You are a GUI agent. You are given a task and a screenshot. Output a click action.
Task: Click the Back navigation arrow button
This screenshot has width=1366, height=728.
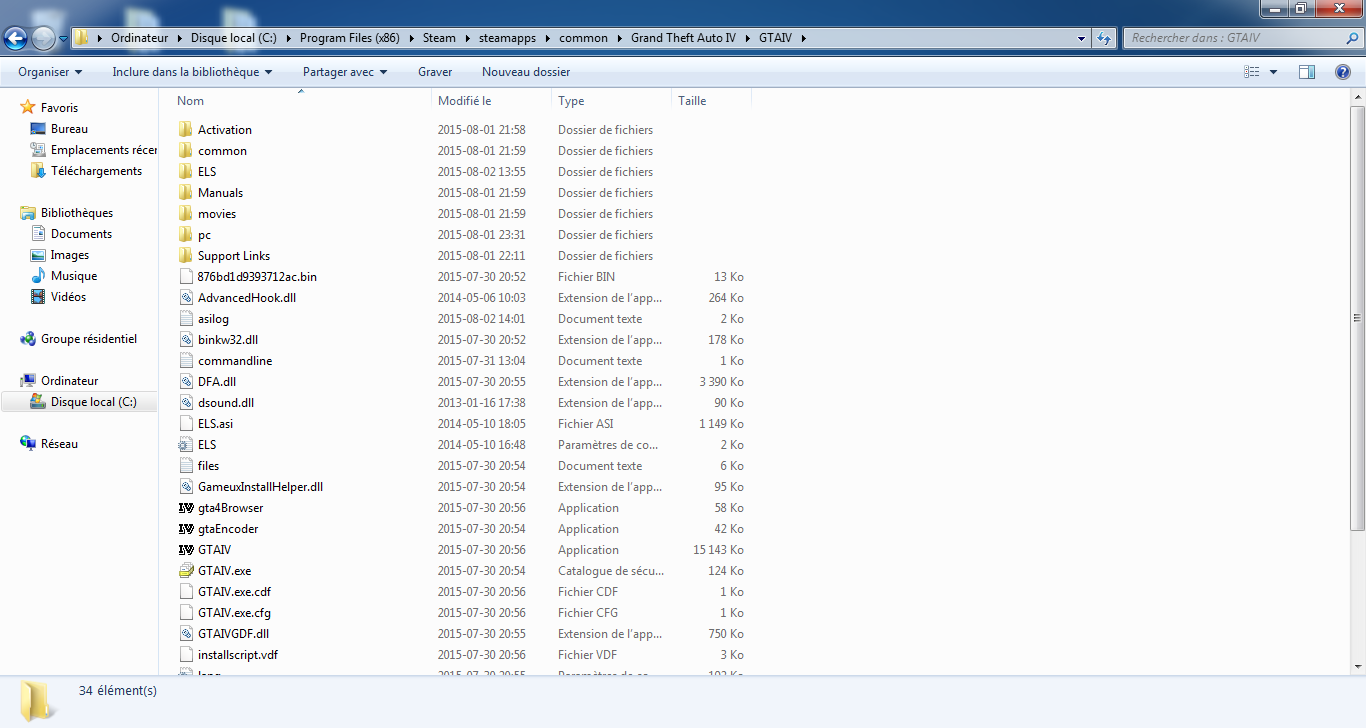pos(16,38)
